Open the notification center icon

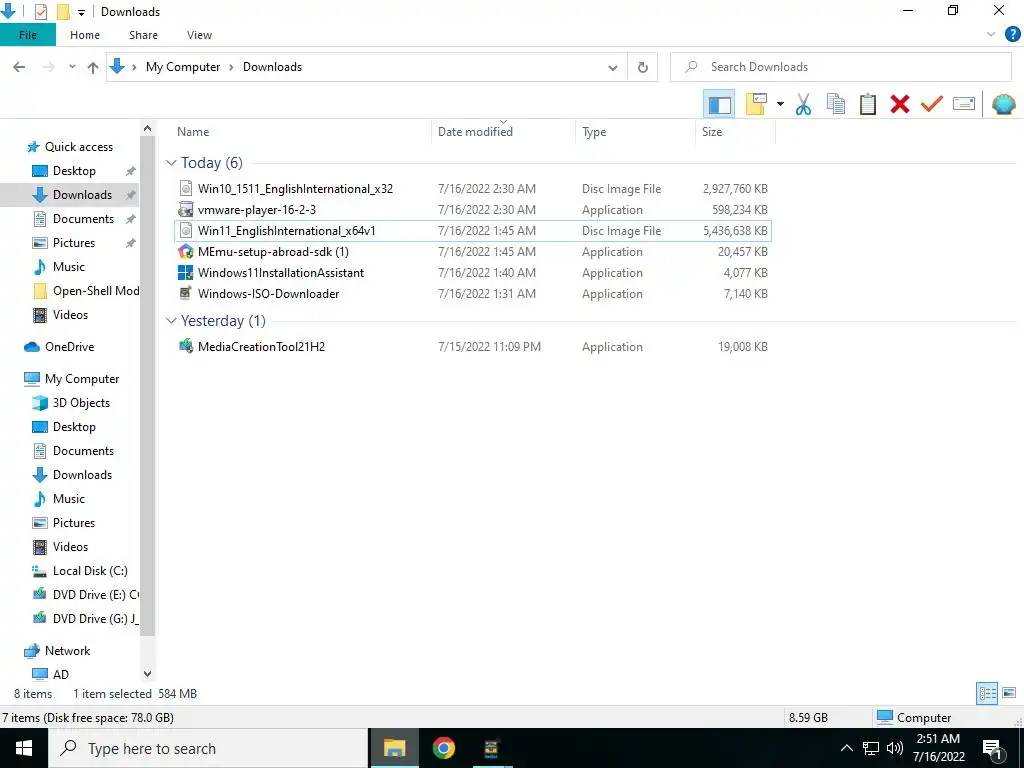(x=993, y=750)
